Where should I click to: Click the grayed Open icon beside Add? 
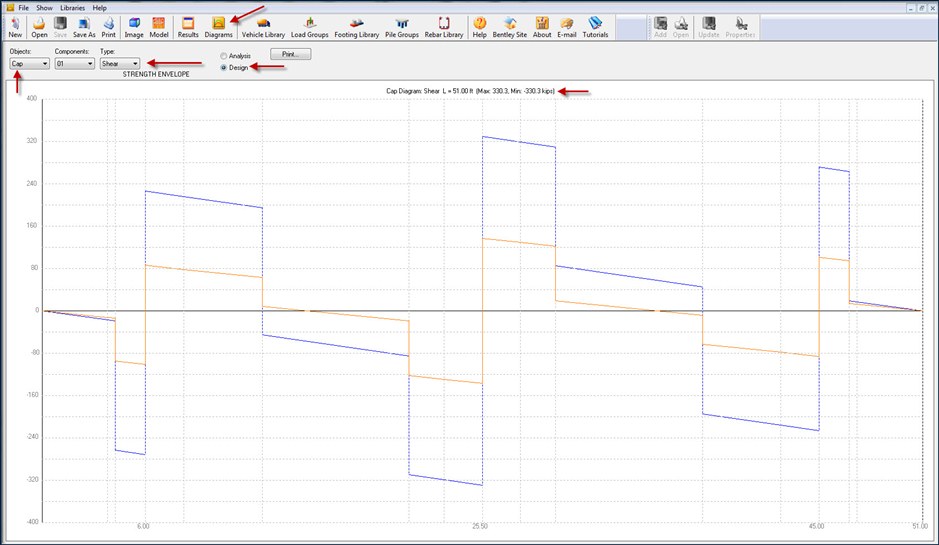(681, 28)
